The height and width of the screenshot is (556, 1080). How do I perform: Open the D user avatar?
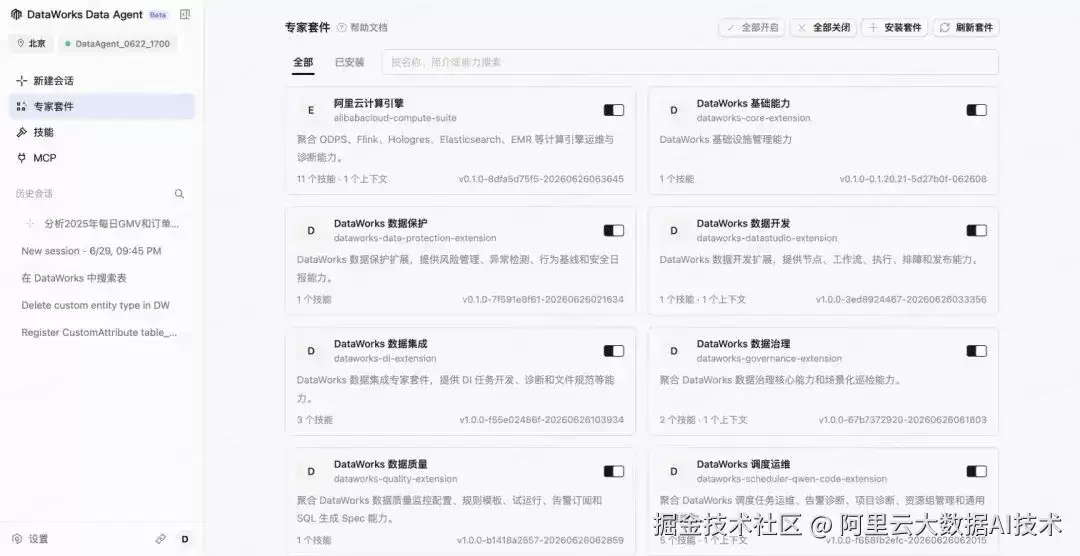(x=185, y=539)
